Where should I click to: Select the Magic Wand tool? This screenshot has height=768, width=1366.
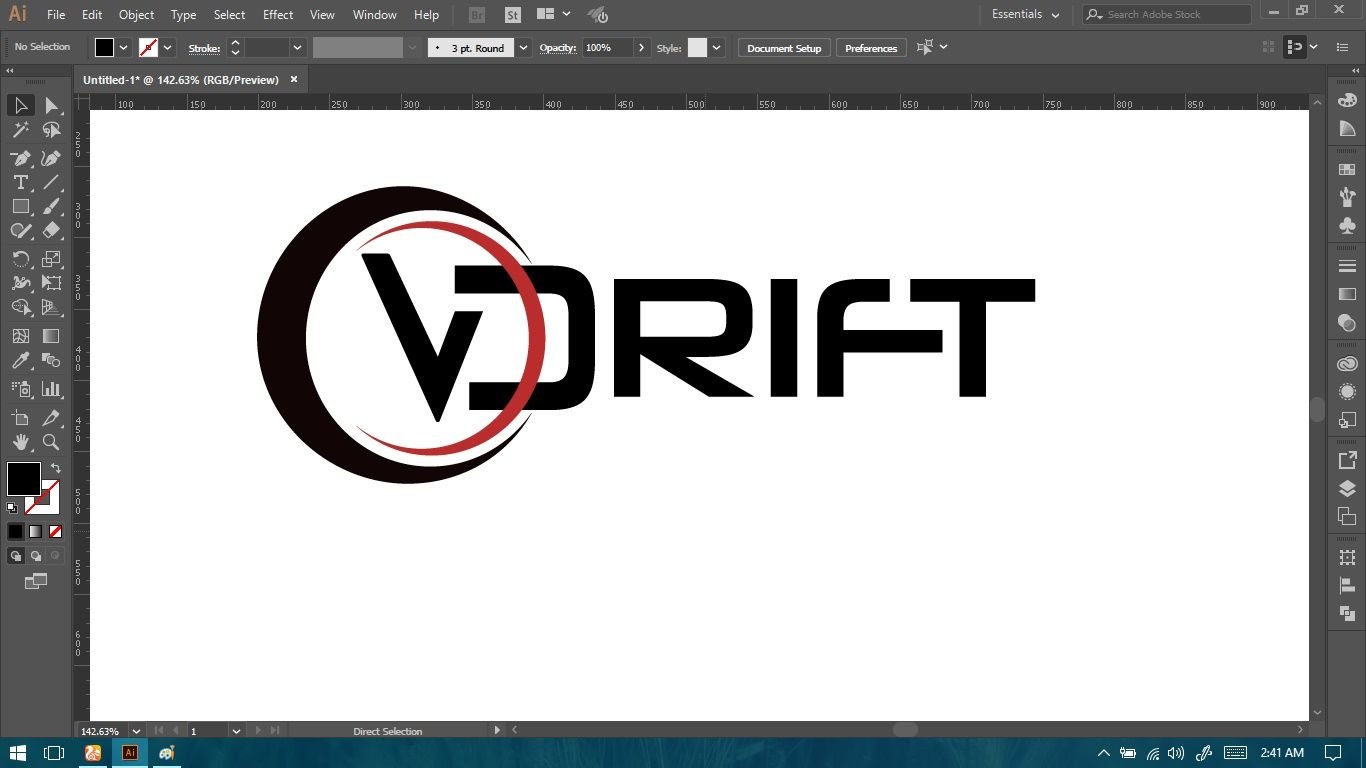[20, 130]
